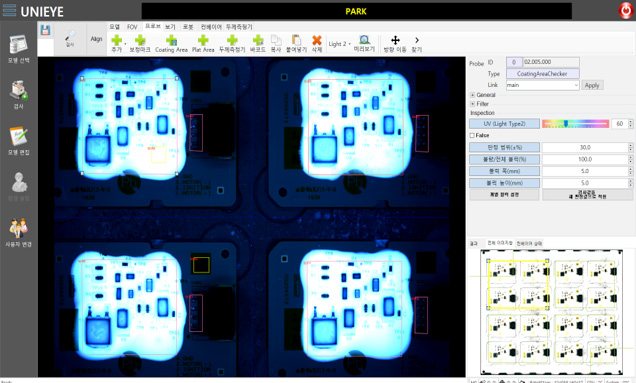
Task: Click the CoatingAreaChecker Type field
Action: coord(542,74)
